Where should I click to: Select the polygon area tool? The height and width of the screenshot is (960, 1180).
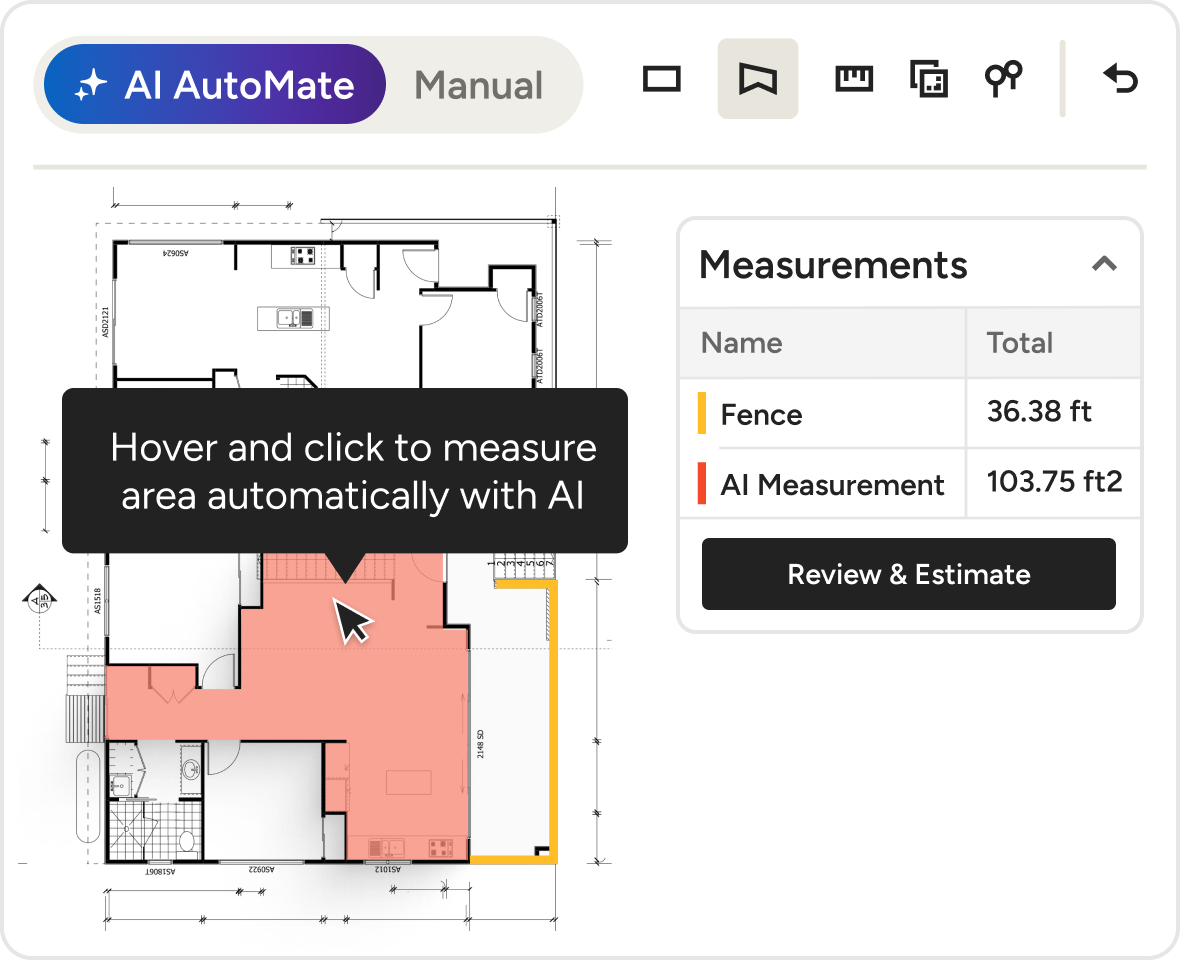(758, 79)
